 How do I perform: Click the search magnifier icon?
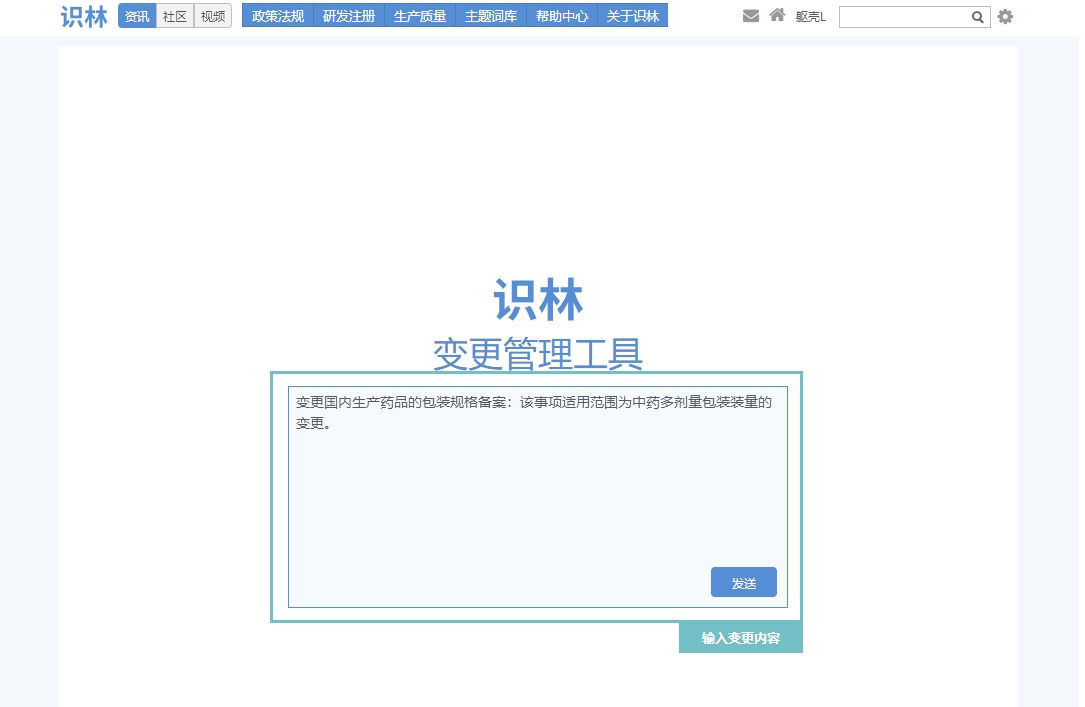(977, 17)
